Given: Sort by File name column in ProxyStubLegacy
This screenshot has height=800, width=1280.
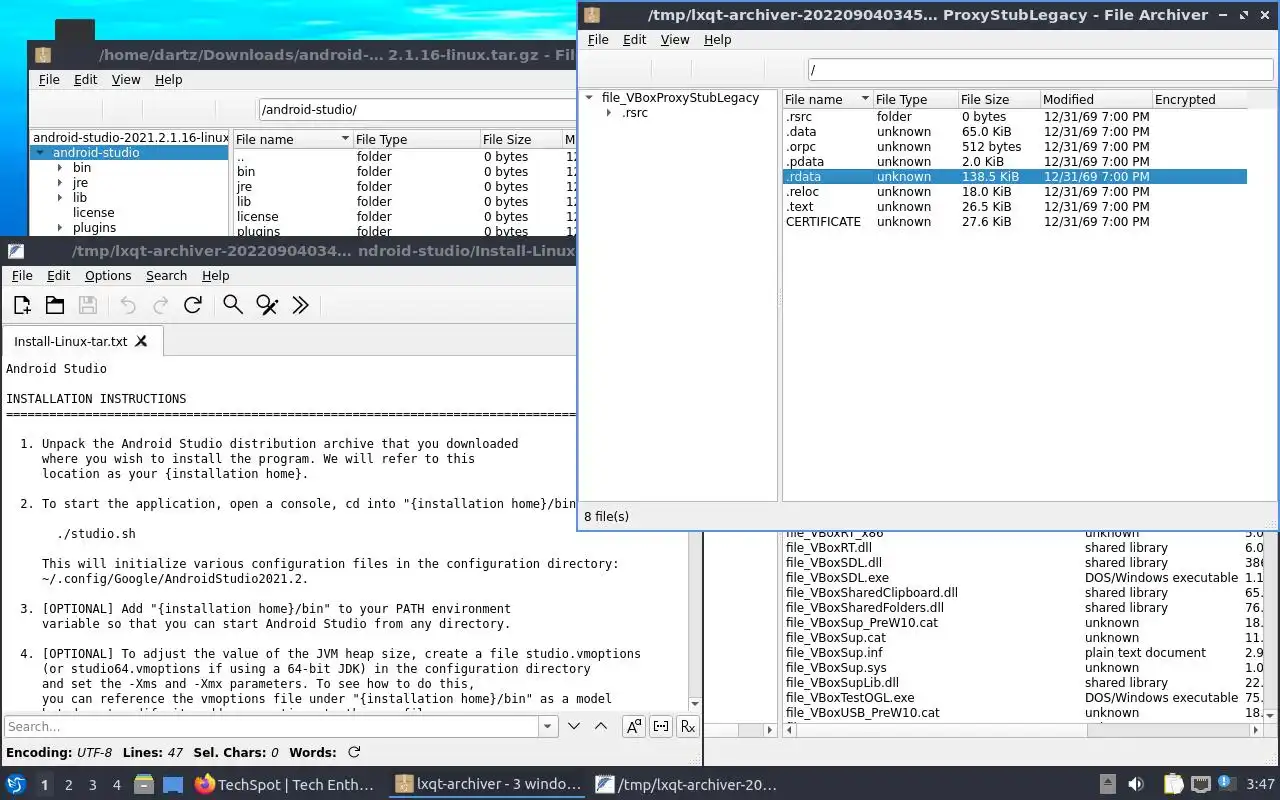Looking at the screenshot, I should tap(827, 99).
